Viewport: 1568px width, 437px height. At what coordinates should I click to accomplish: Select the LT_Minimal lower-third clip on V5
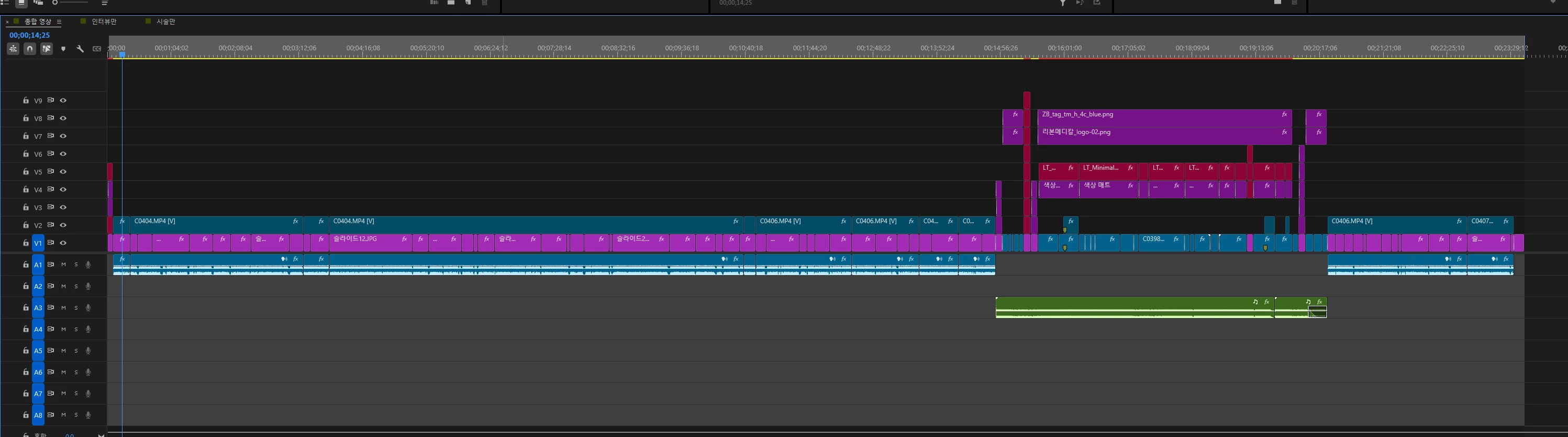[x=1108, y=171]
